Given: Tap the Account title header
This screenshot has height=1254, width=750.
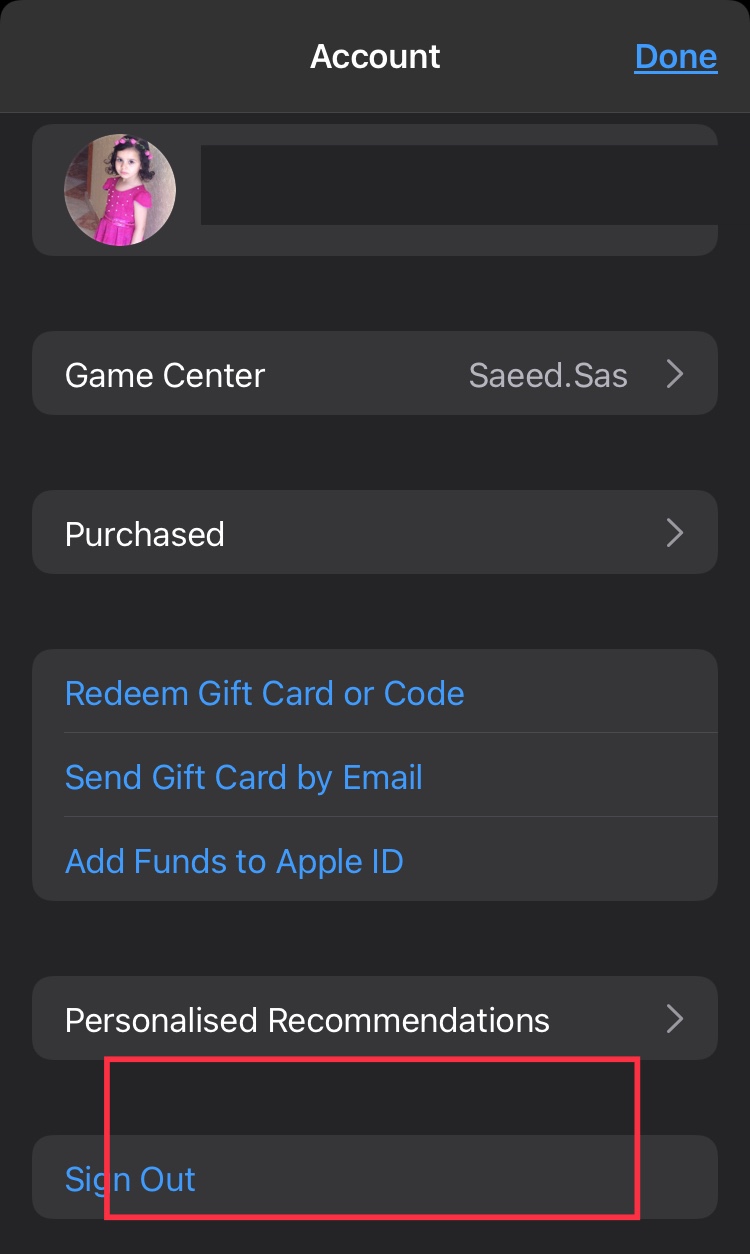Looking at the screenshot, I should (x=375, y=57).
